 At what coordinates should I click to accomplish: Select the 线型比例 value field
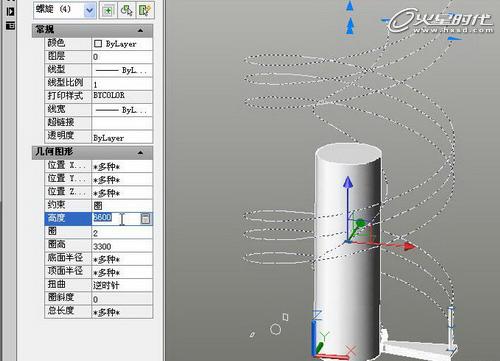(122, 83)
